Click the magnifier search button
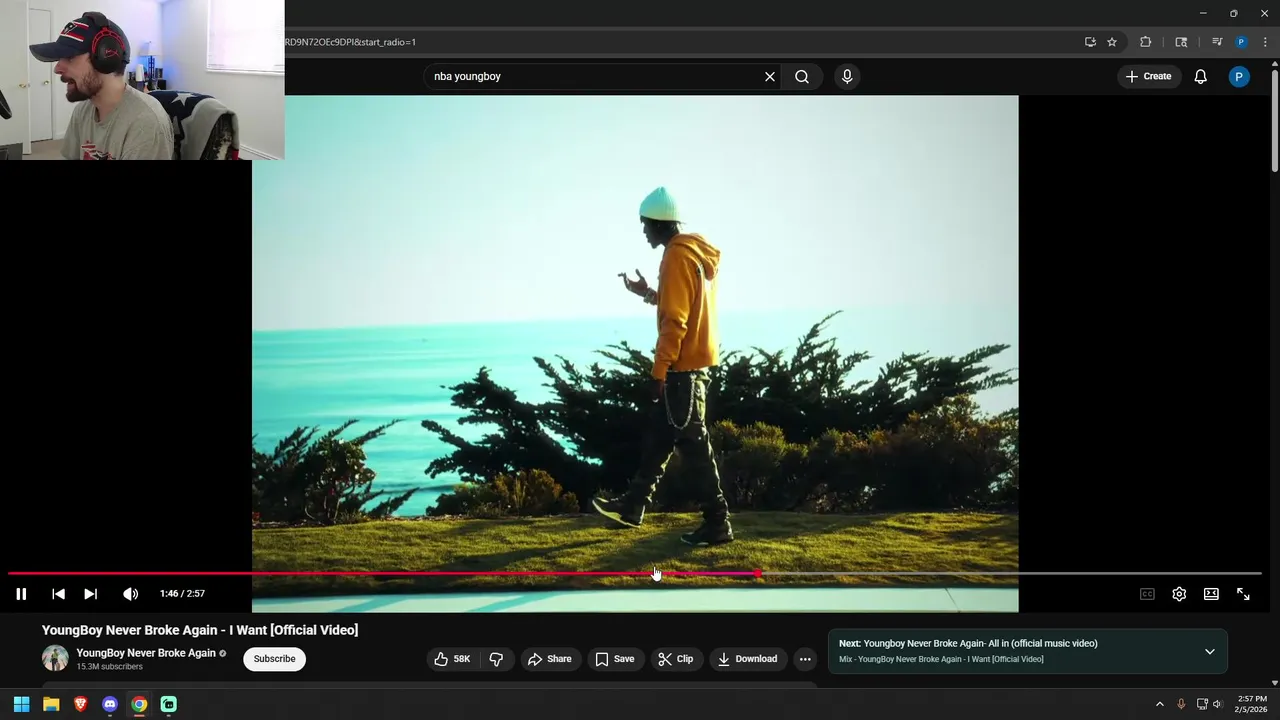 tap(802, 76)
